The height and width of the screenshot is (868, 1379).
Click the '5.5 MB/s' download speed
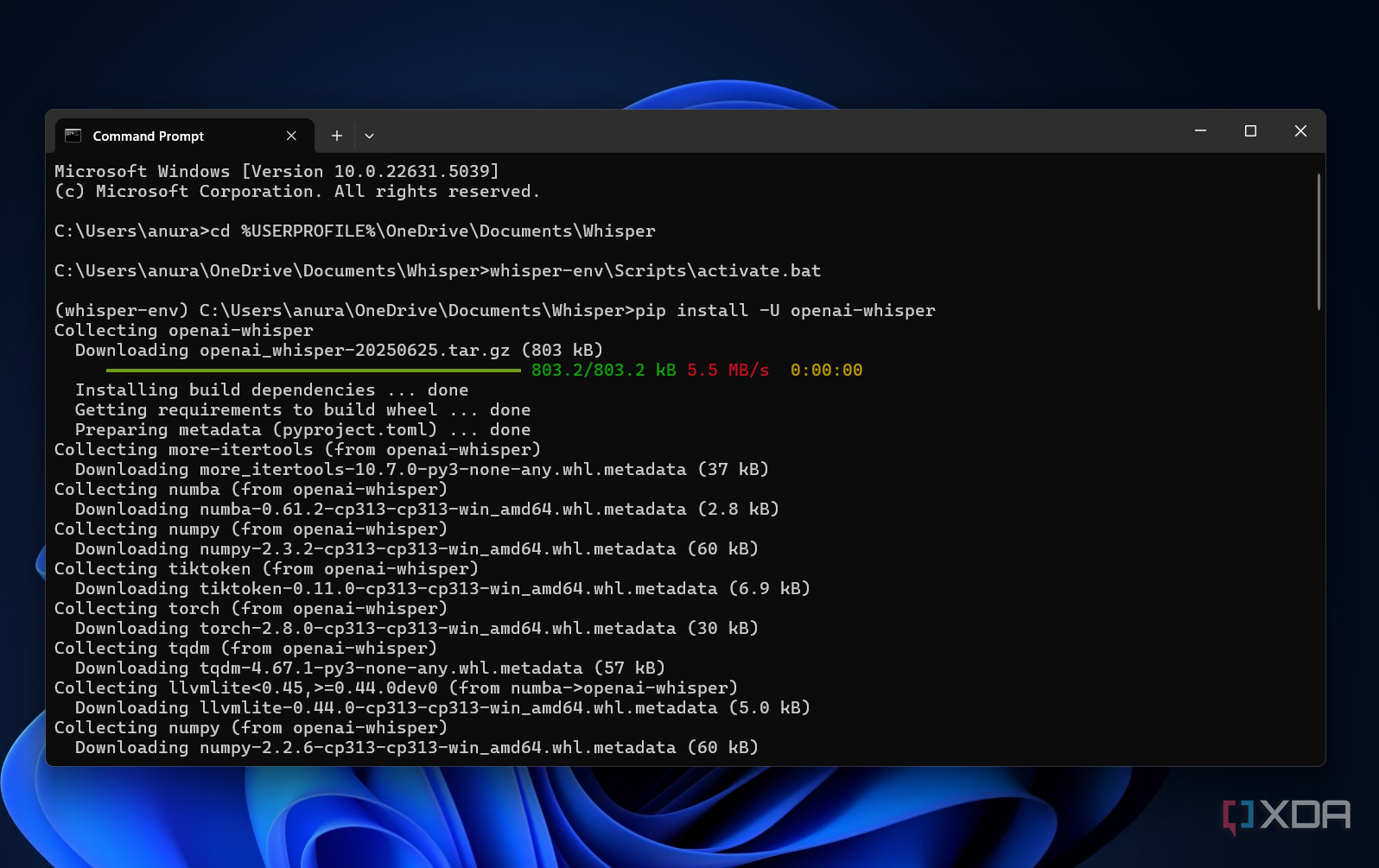728,370
